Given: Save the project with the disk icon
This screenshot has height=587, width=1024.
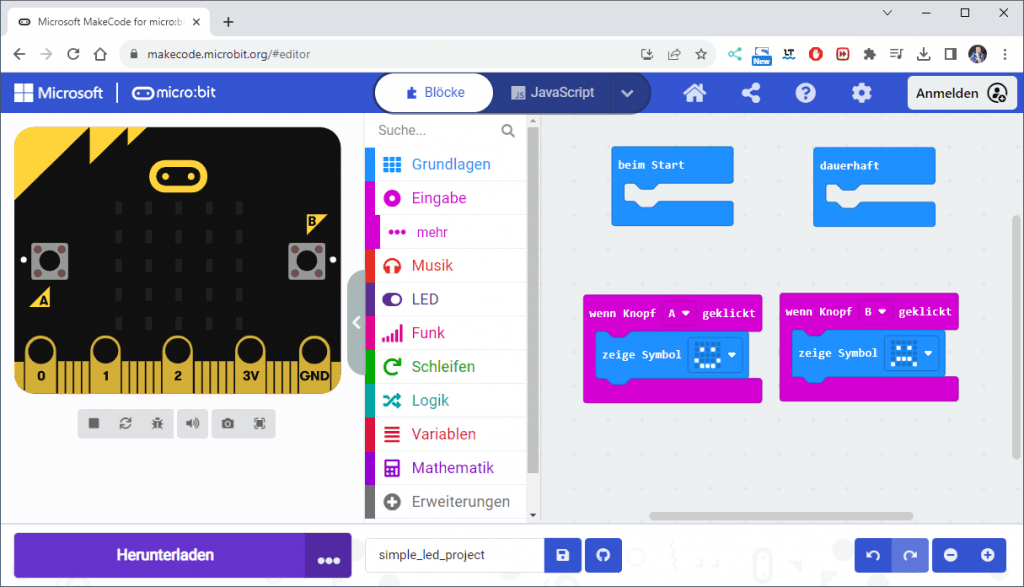Looking at the screenshot, I should [x=562, y=555].
